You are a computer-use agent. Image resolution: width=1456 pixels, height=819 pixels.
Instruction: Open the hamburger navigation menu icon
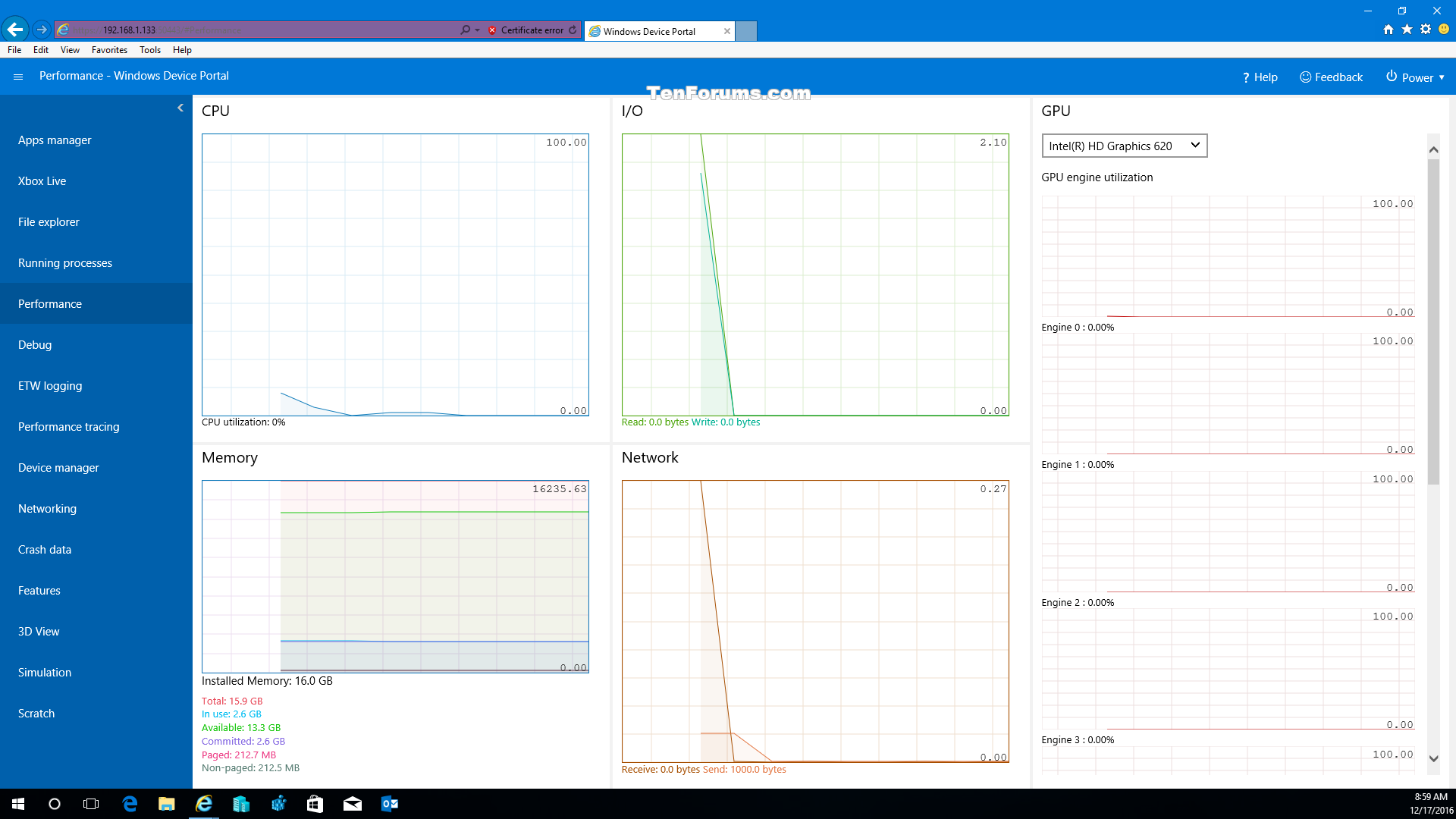pos(18,77)
